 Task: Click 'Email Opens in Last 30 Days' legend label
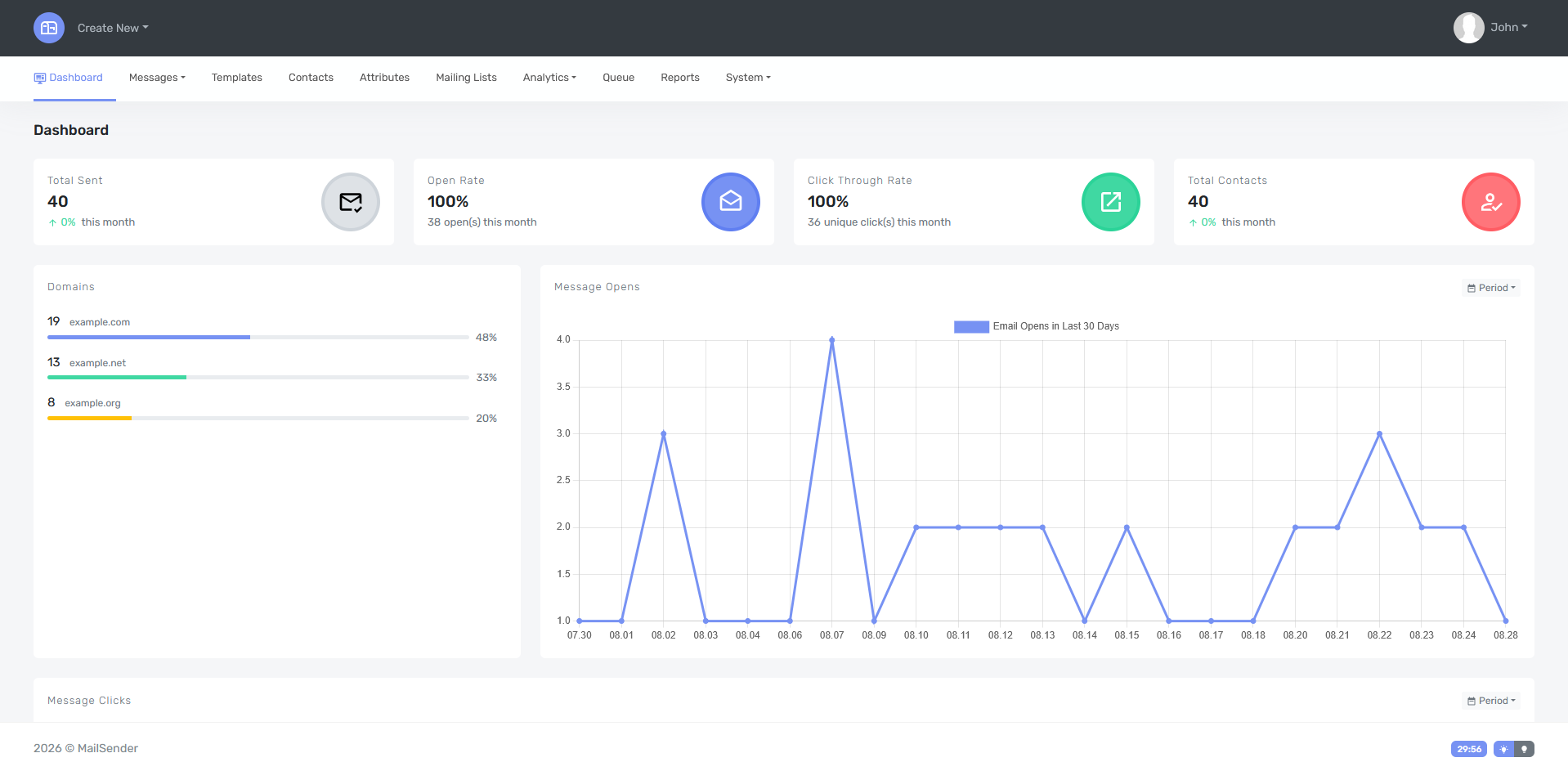coord(1056,326)
